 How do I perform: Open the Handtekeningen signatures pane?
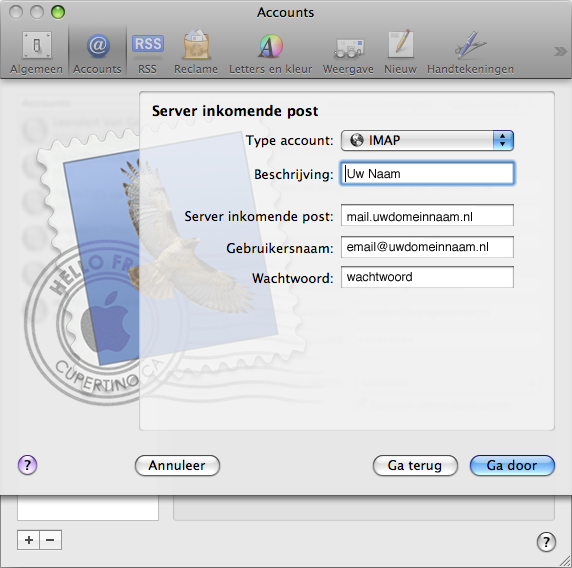point(470,53)
